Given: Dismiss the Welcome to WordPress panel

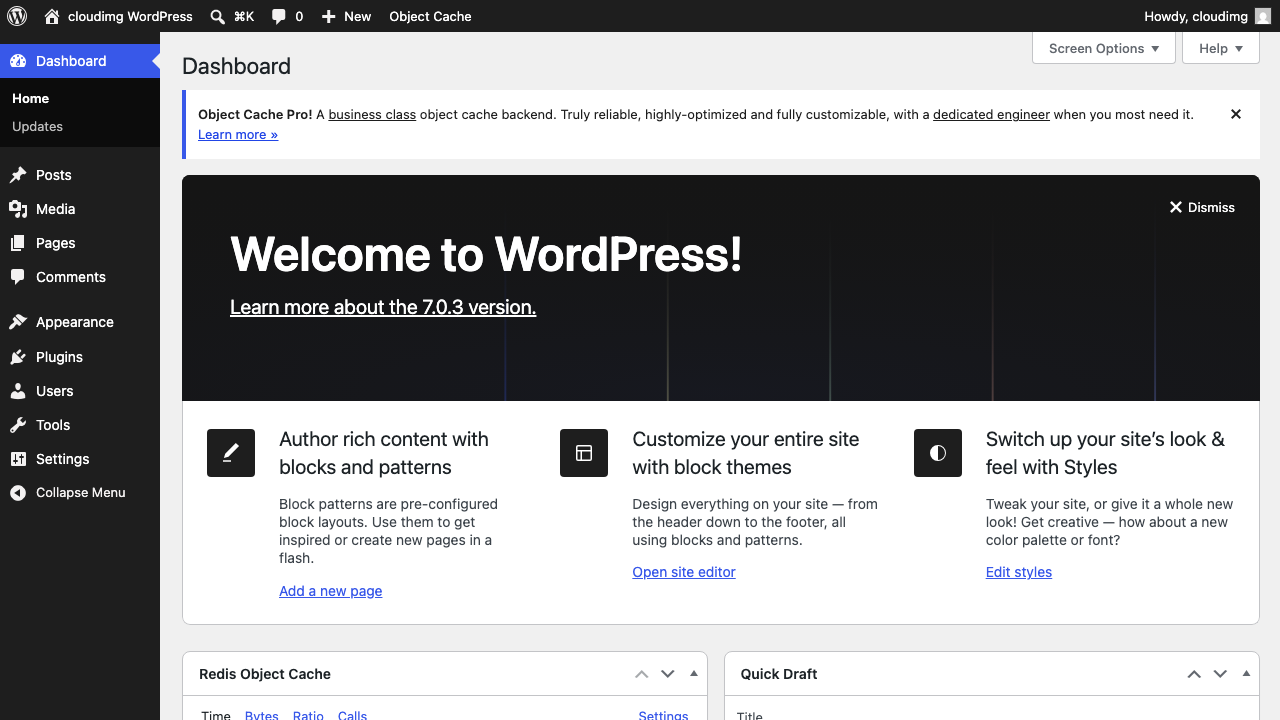Looking at the screenshot, I should click(1202, 207).
